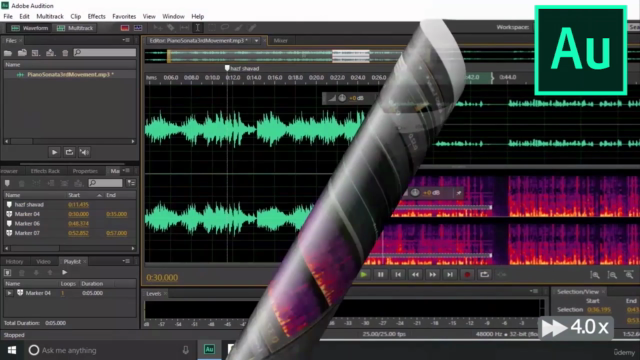
Task: Click the 0:30.000 timecode display
Action: pos(162,278)
